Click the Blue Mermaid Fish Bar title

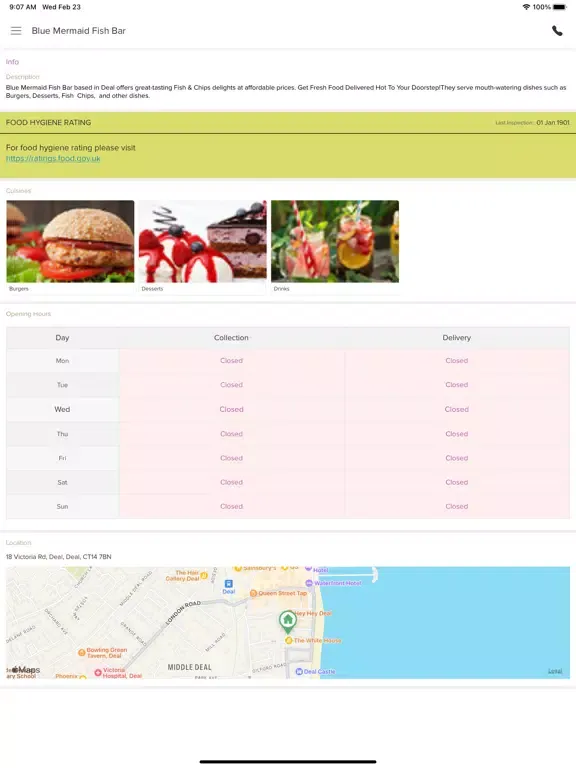tap(78, 31)
